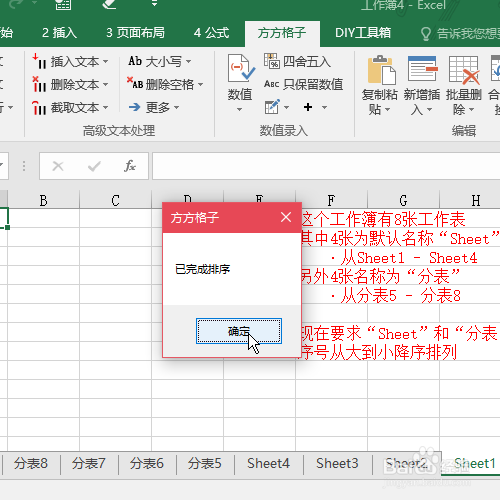Open the 截取文本 dropdown

[x=106, y=107]
